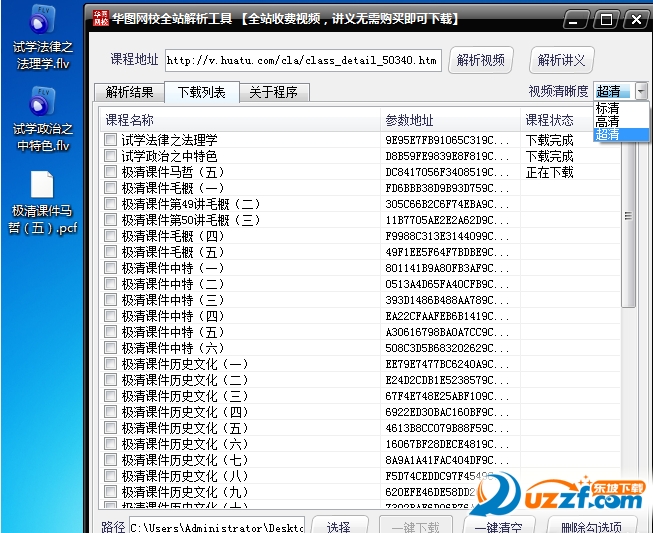Choose 标清 from the quality list
Screen dimensions: 653x533
(607, 108)
